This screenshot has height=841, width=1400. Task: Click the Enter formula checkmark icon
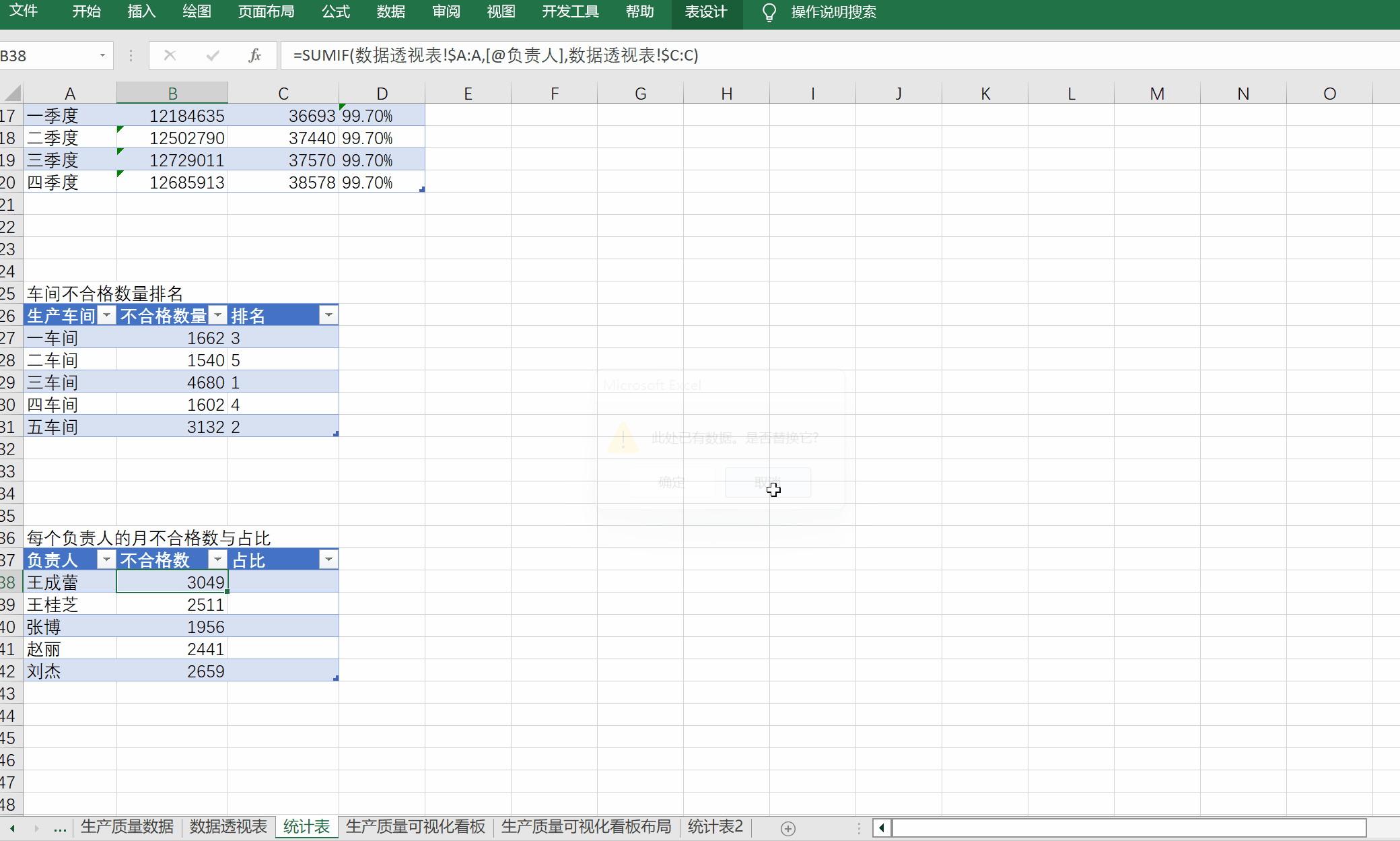213,55
